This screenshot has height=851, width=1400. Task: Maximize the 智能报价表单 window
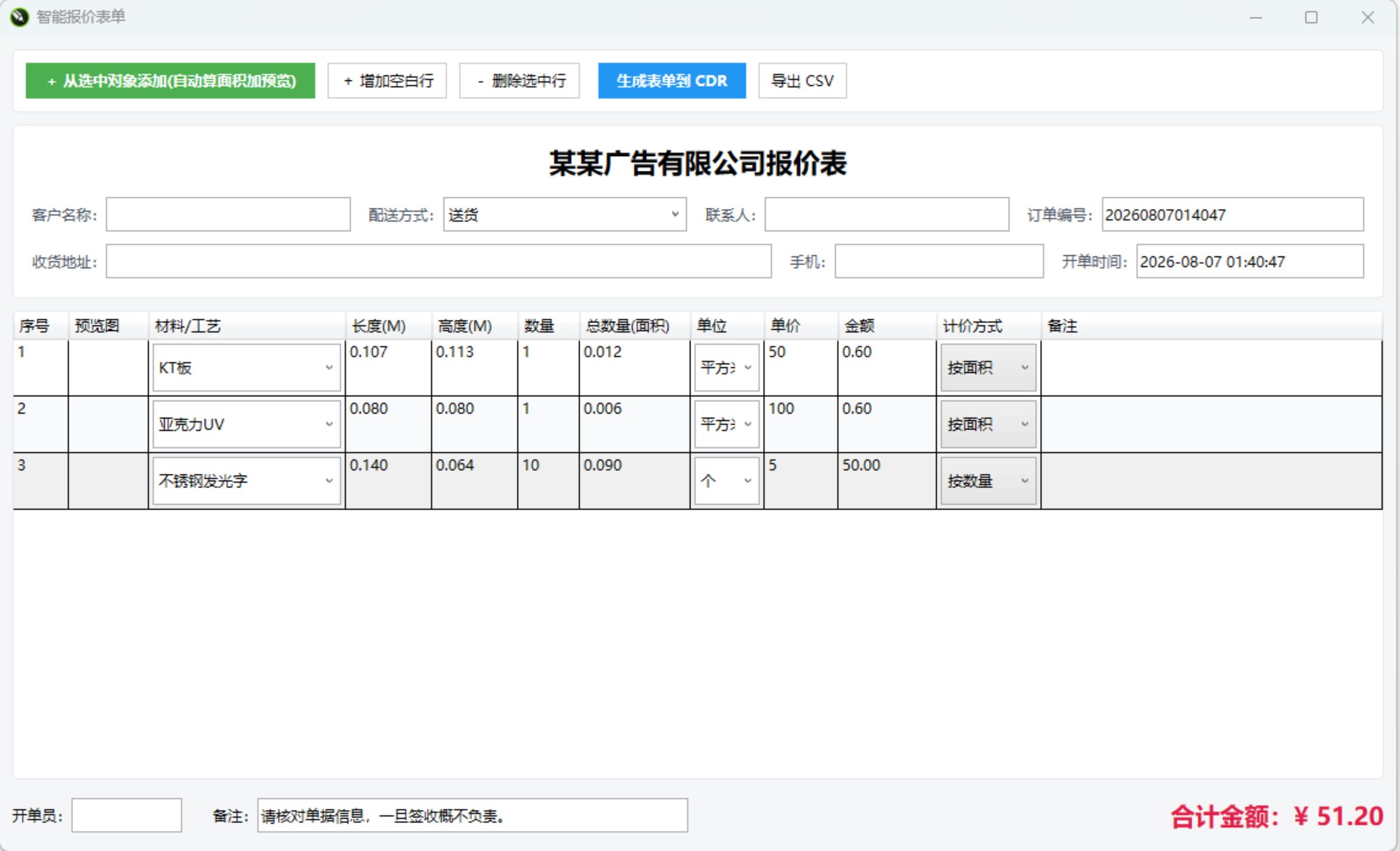coord(1311,17)
